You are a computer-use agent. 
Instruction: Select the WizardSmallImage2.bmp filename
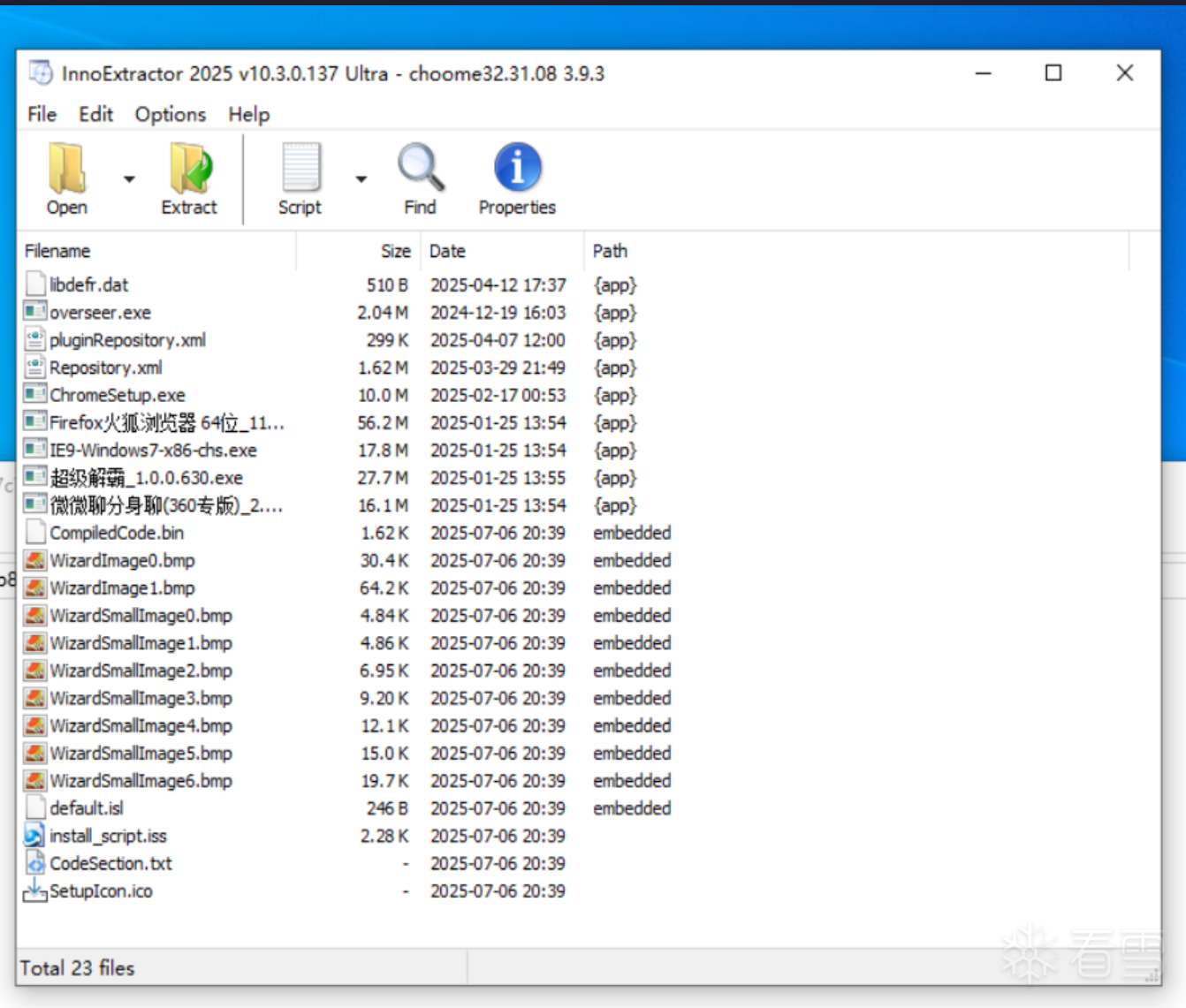pos(141,671)
